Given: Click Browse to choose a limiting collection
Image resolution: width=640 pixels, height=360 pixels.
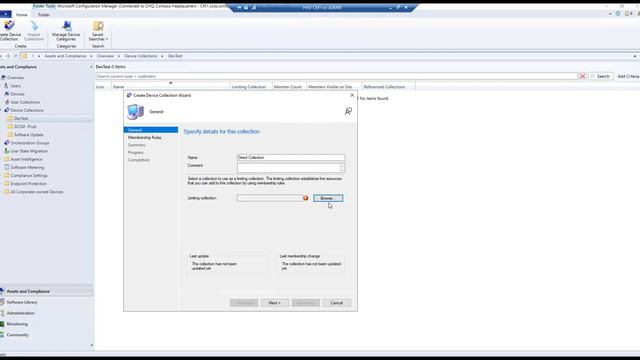Looking at the screenshot, I should click(328, 198).
